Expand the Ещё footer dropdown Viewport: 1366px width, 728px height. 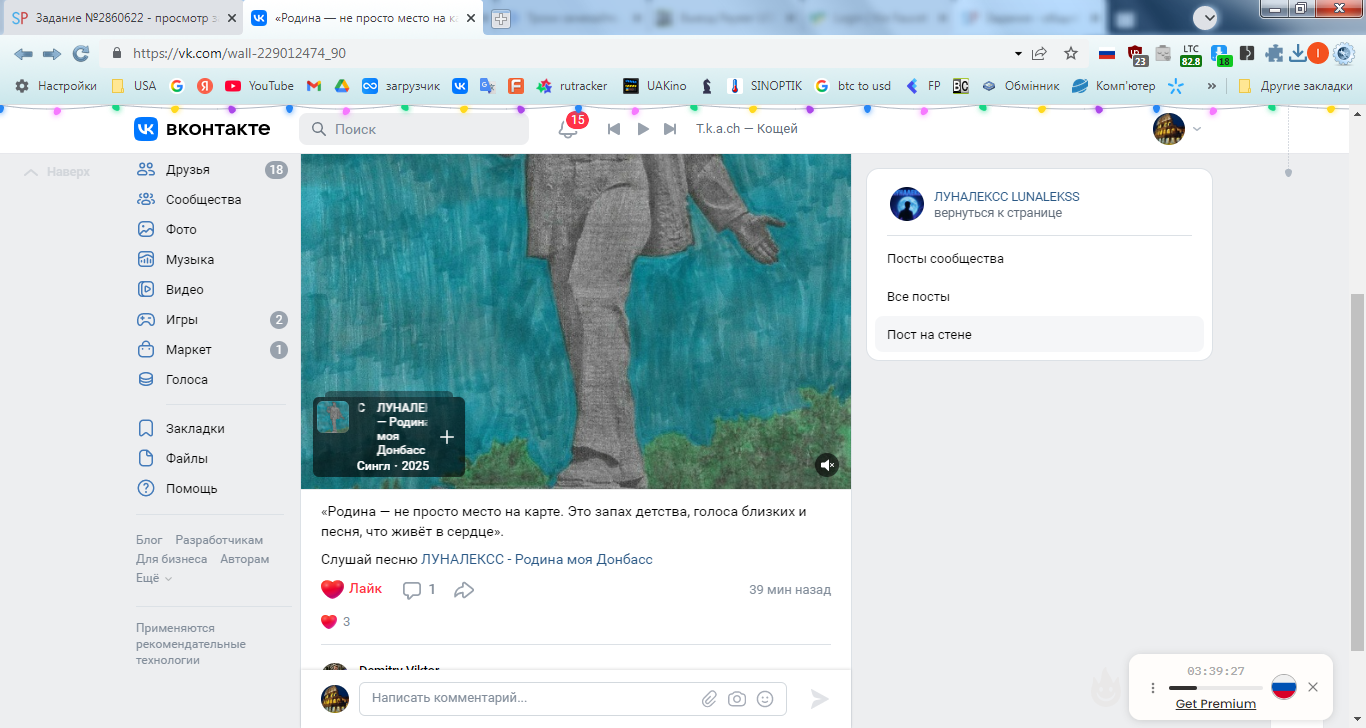[x=154, y=578]
